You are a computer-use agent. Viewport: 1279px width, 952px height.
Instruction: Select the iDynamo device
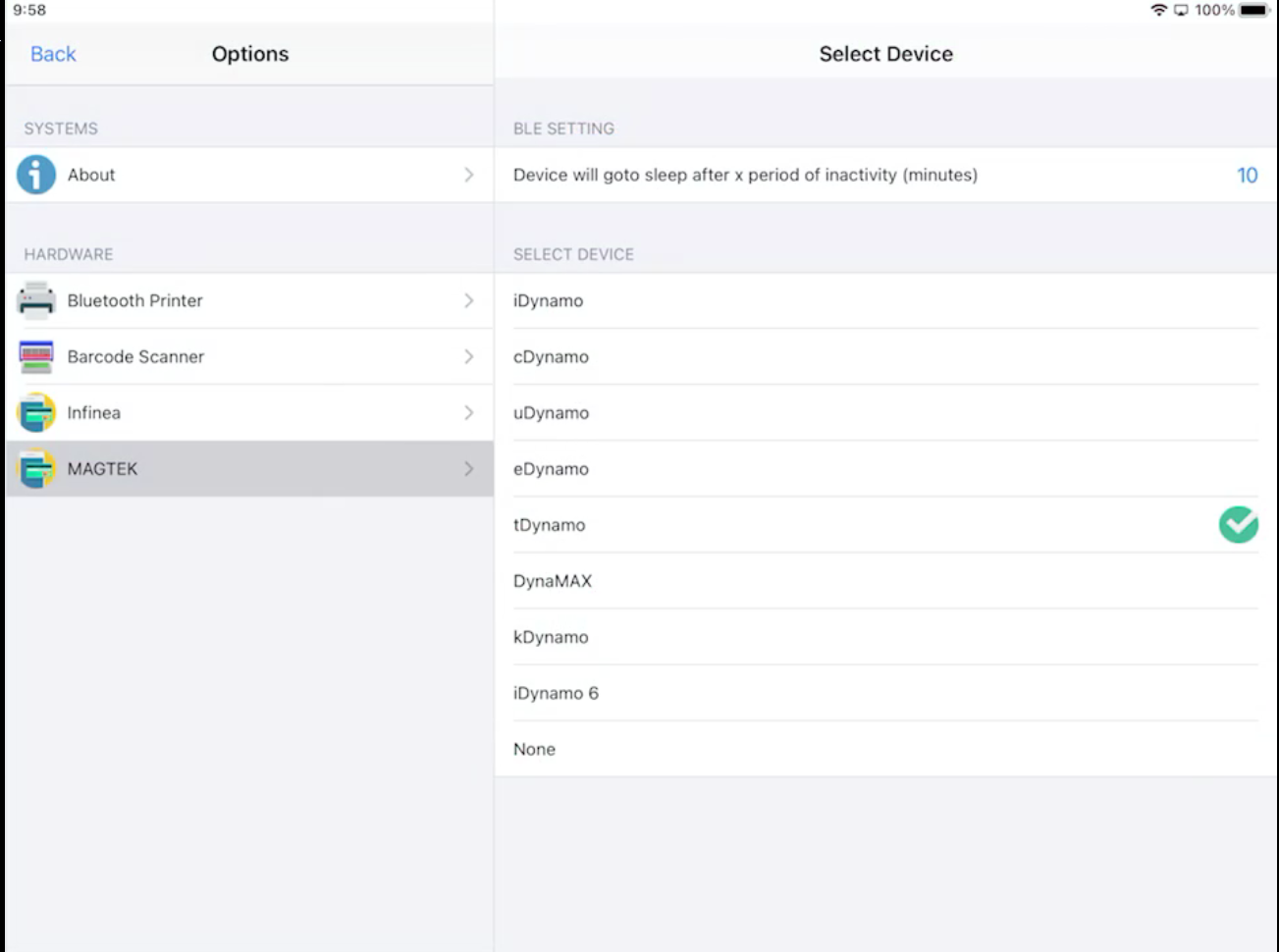coord(885,300)
